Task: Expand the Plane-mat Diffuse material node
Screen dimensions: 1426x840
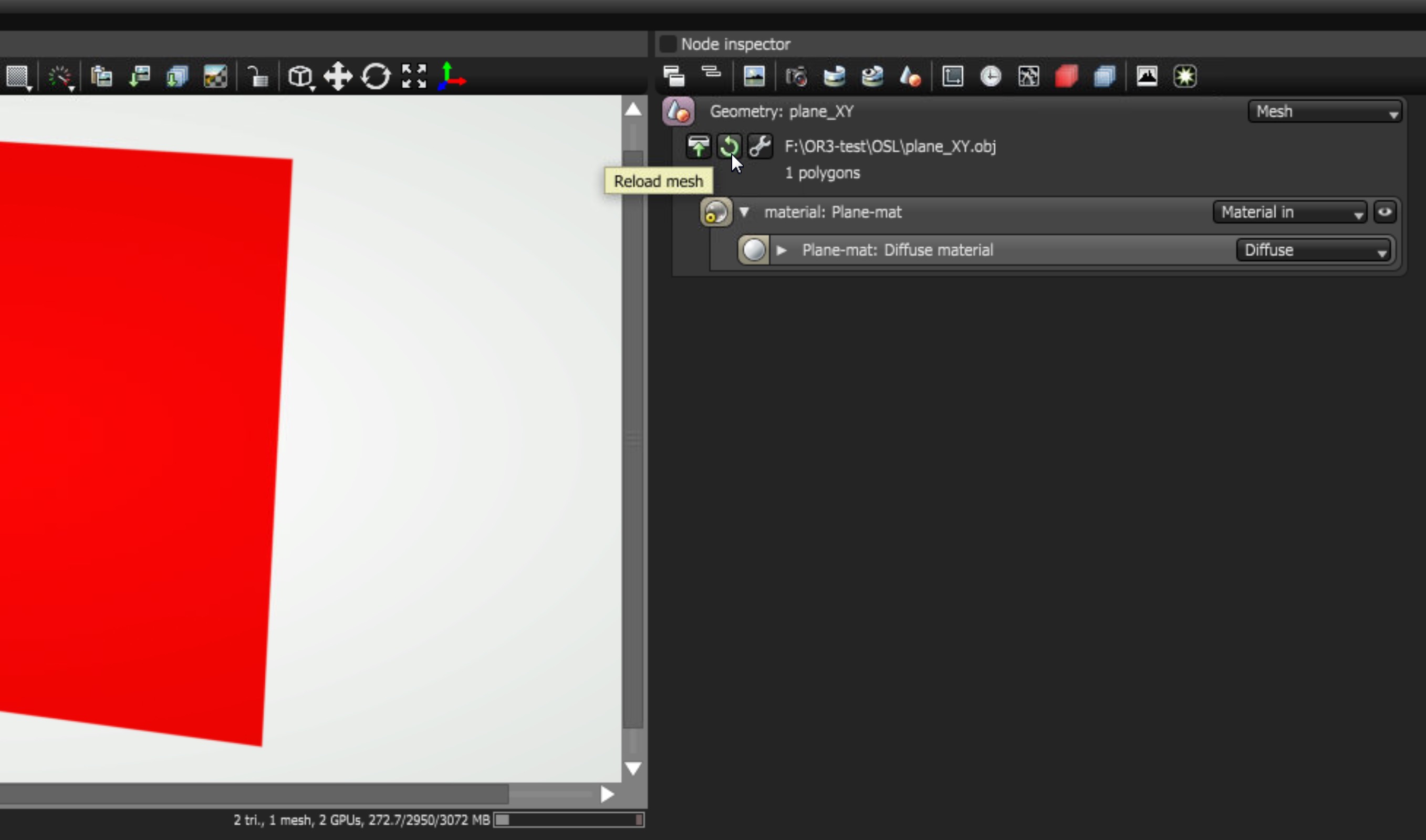Action: (781, 250)
